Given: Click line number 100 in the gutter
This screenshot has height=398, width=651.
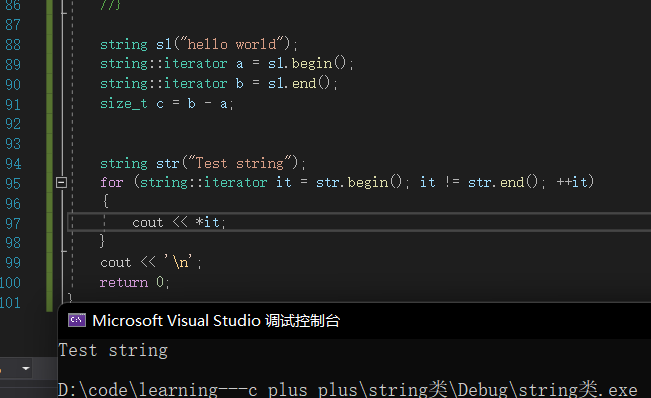Looking at the screenshot, I should pos(10,283).
